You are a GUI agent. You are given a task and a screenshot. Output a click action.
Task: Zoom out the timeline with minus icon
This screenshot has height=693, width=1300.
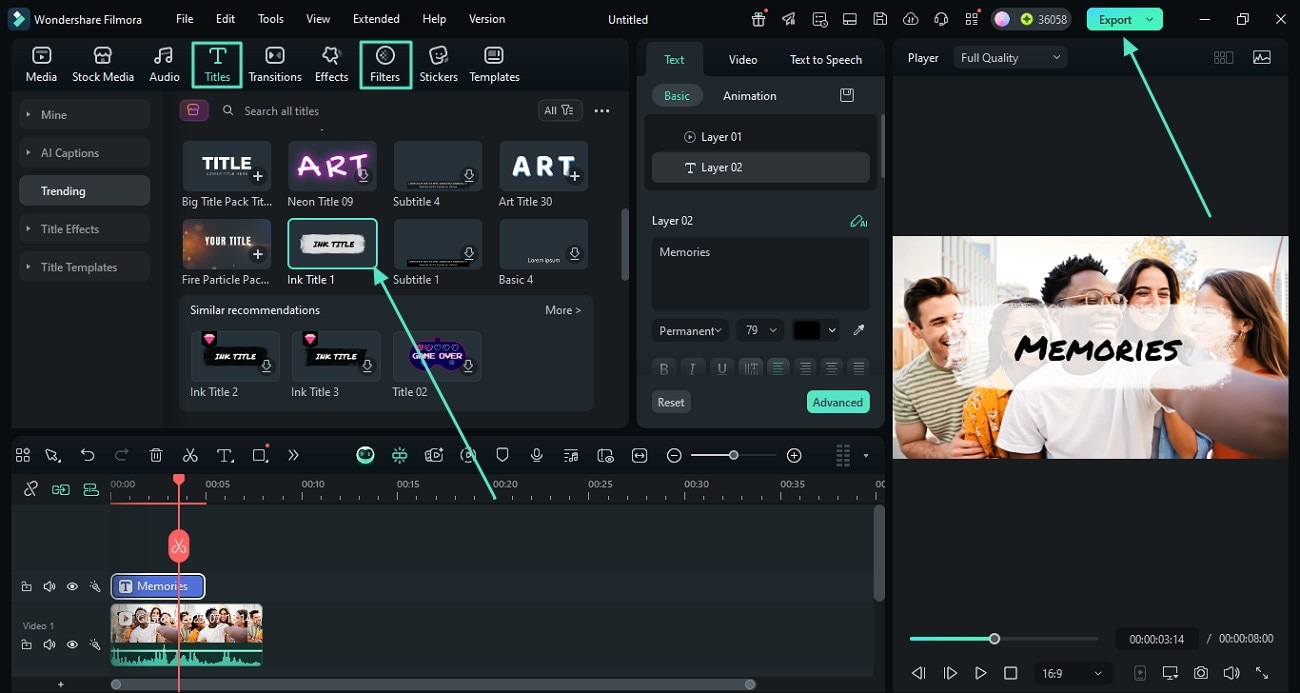click(x=674, y=455)
